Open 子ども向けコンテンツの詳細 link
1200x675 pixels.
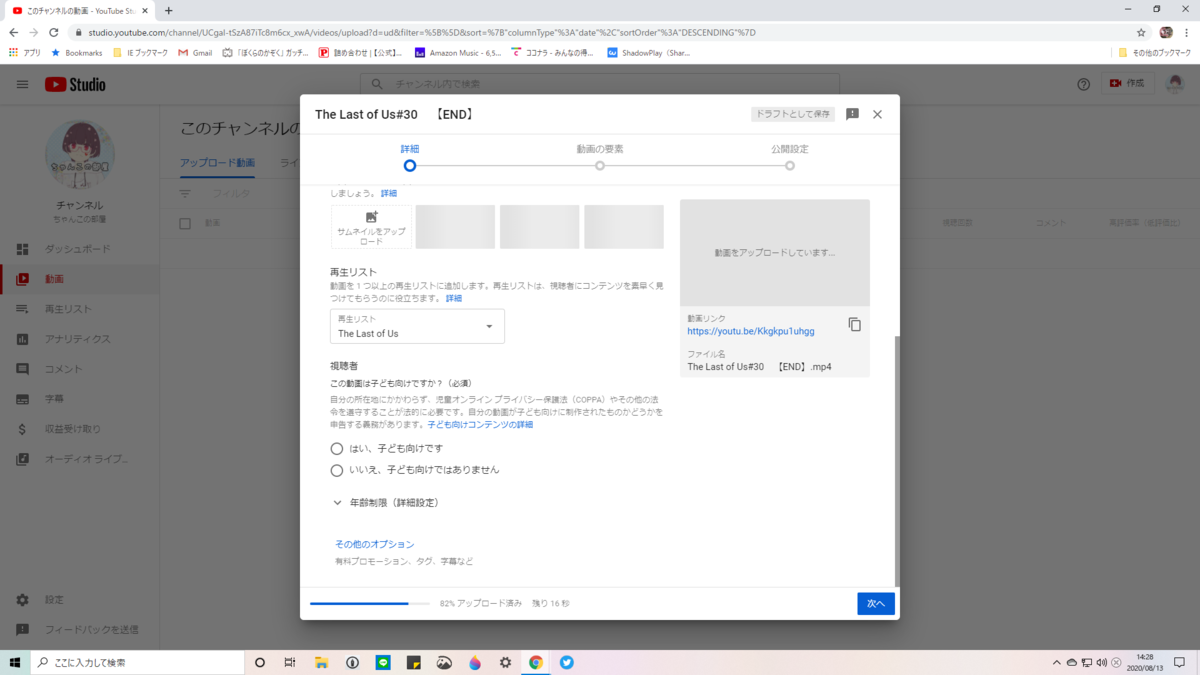point(480,425)
